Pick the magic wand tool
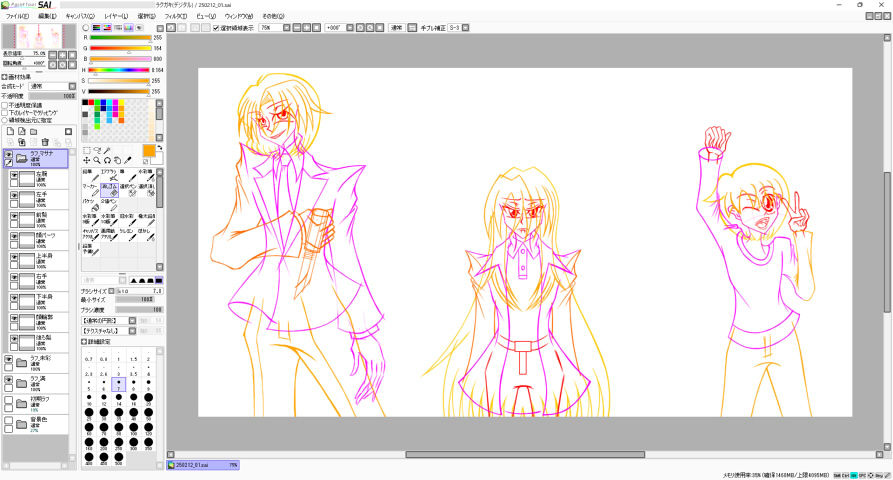 [x=109, y=150]
